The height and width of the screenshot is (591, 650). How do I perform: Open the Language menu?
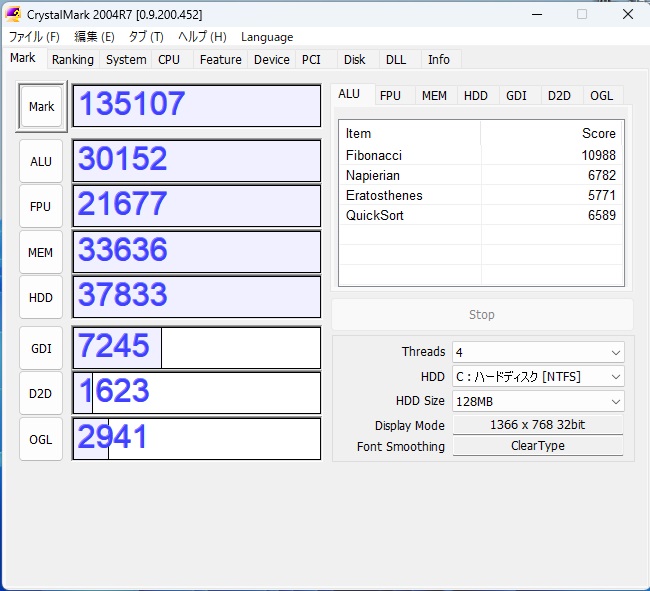click(x=267, y=37)
